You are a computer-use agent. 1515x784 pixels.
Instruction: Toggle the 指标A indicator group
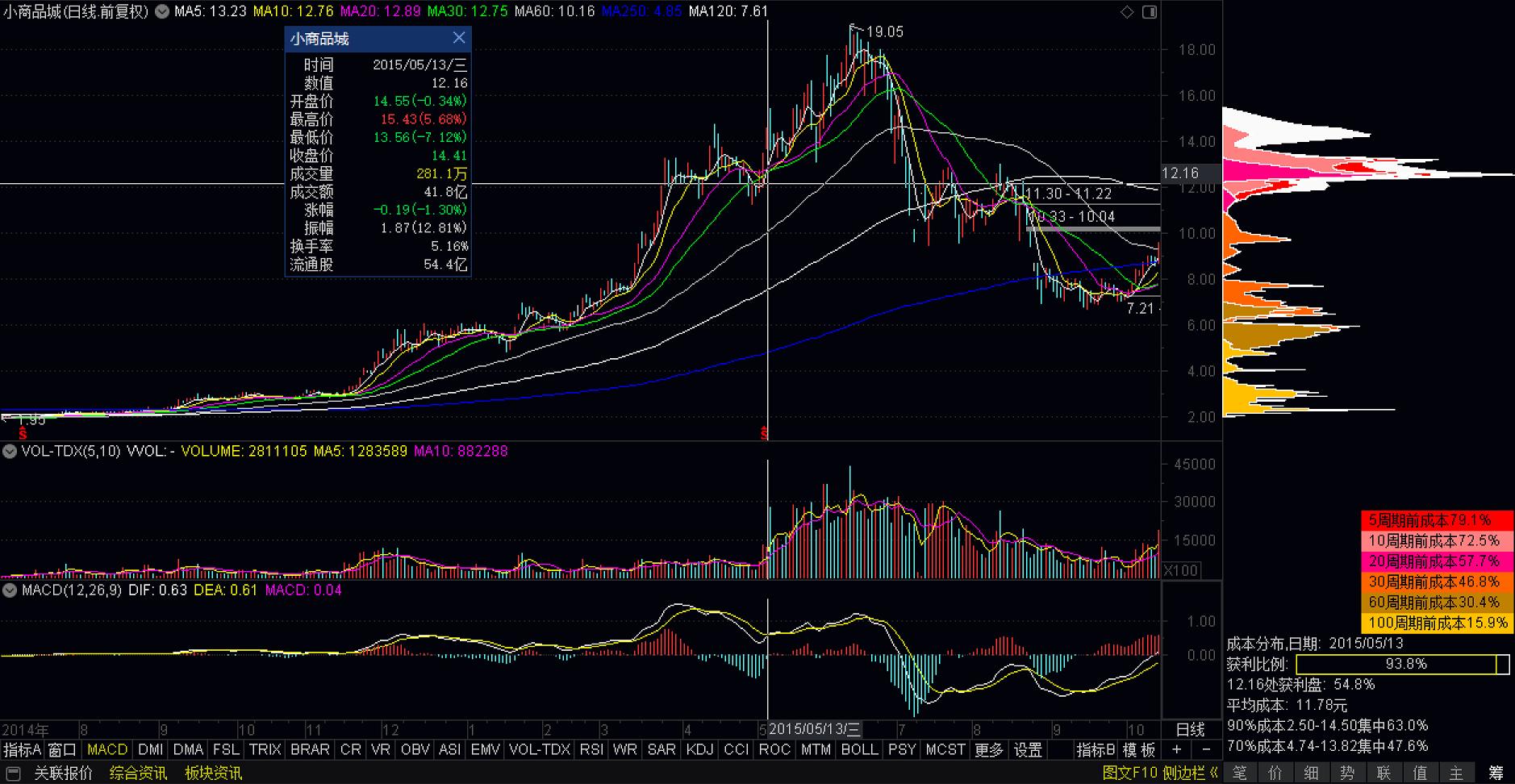tap(22, 749)
